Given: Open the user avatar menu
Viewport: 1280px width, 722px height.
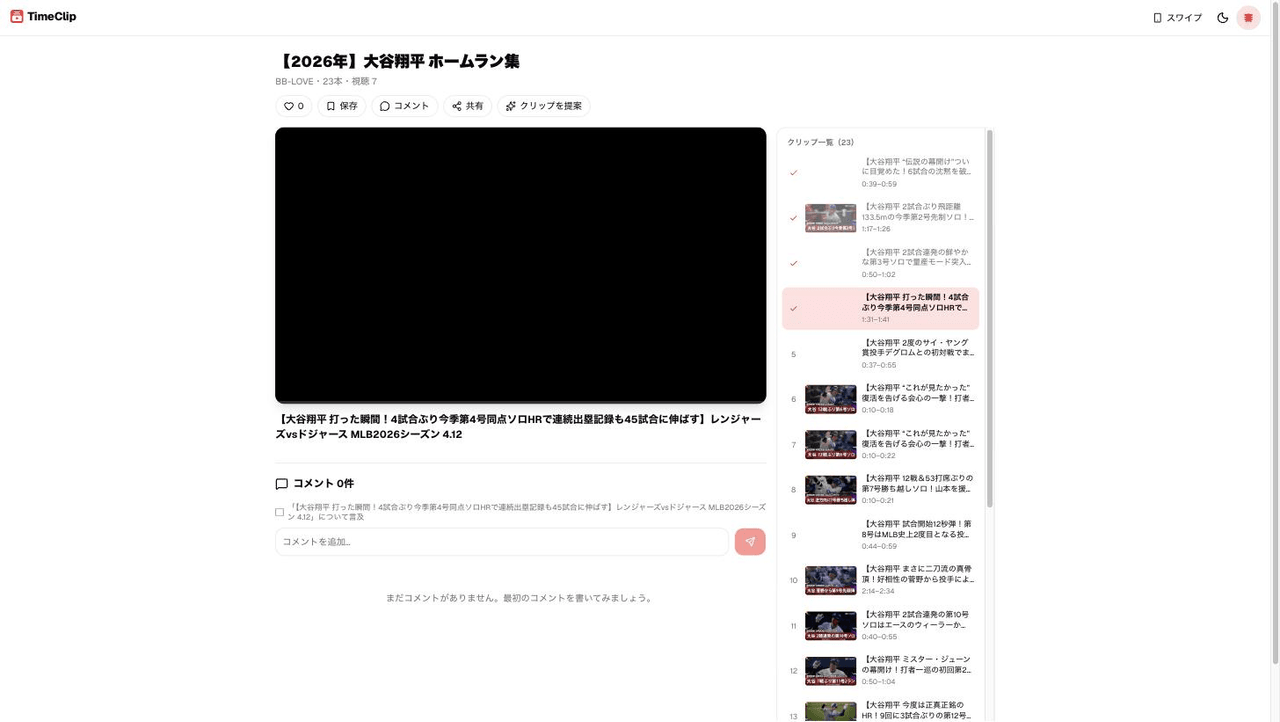Looking at the screenshot, I should 1248,17.
